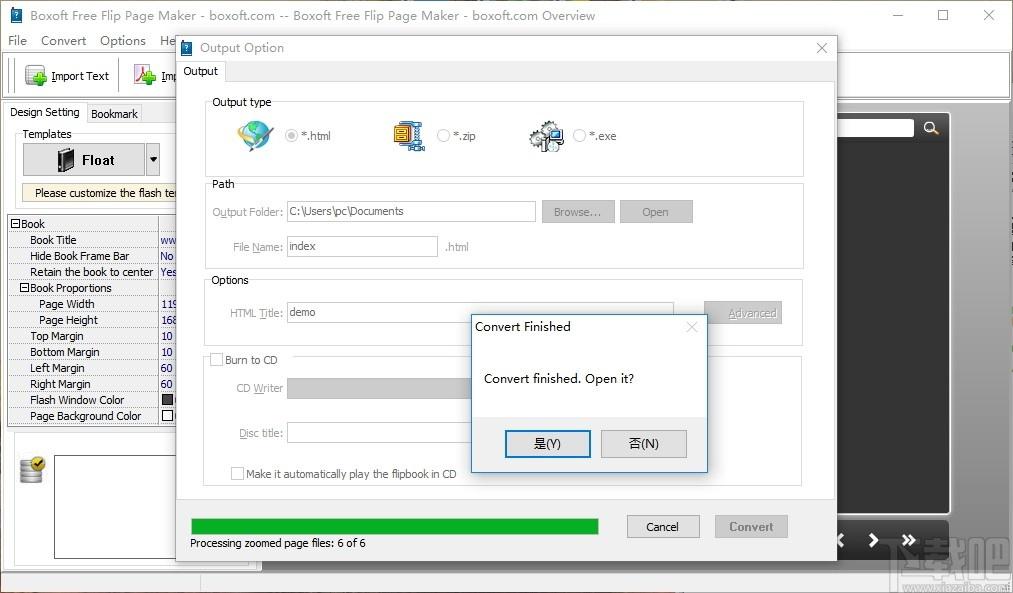Select the Hide Book Frame Bar row
Viewport: 1013px width, 593px height.
point(92,256)
